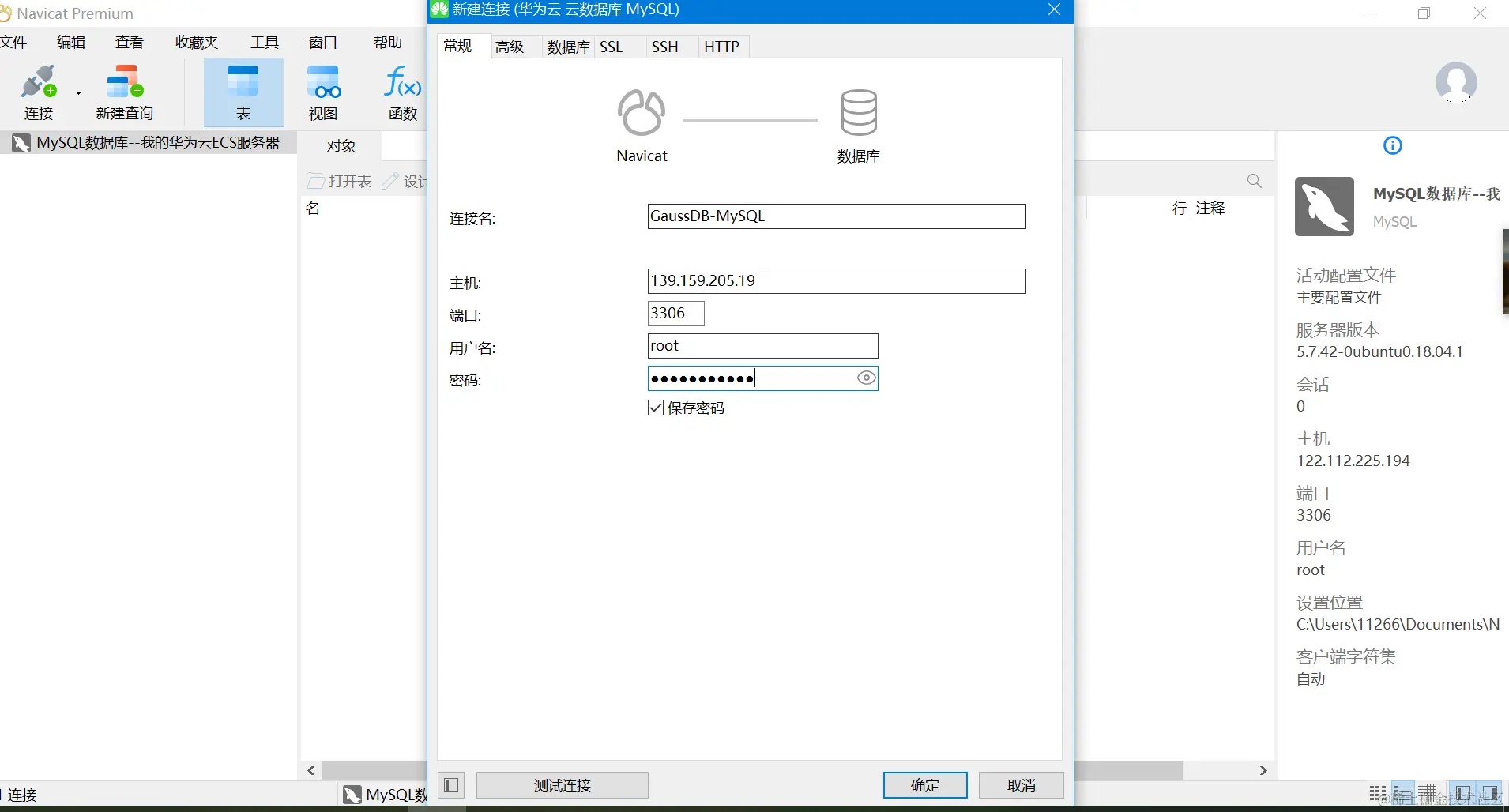The image size is (1509, 812).
Task: Toggle the left navigation pane icon
Action: pos(1463,794)
